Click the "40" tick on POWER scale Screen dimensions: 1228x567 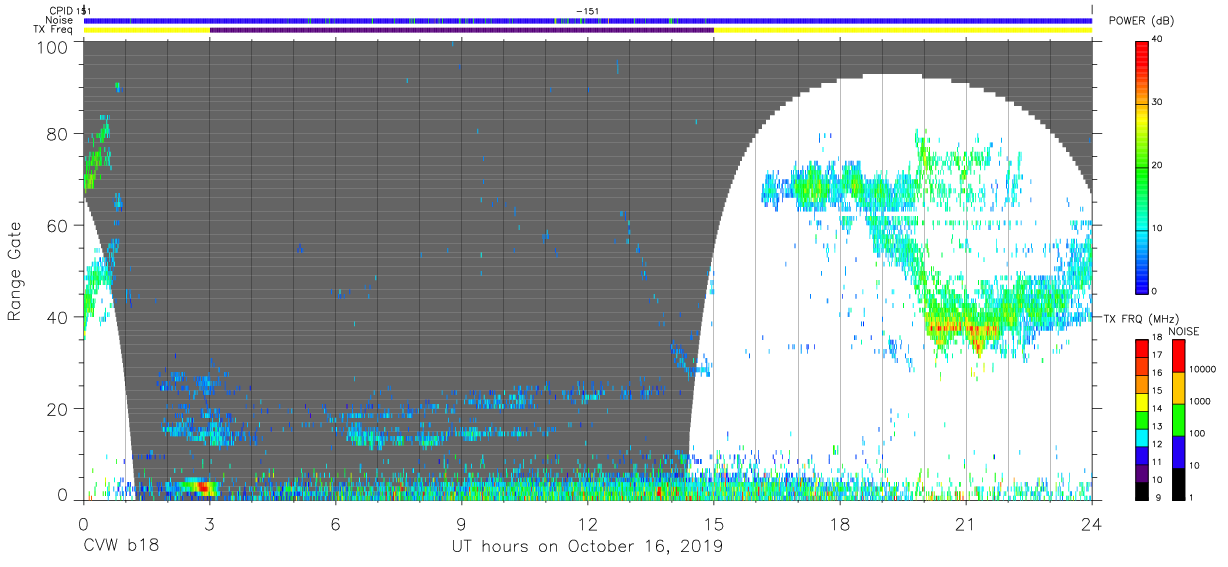pyautogui.click(x=1159, y=40)
